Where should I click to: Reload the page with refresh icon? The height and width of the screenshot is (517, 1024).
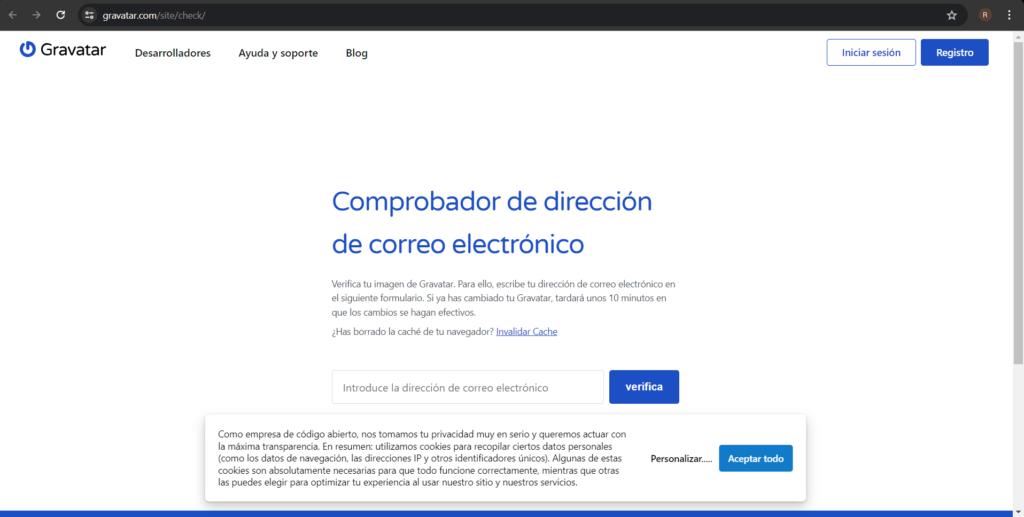[x=61, y=15]
